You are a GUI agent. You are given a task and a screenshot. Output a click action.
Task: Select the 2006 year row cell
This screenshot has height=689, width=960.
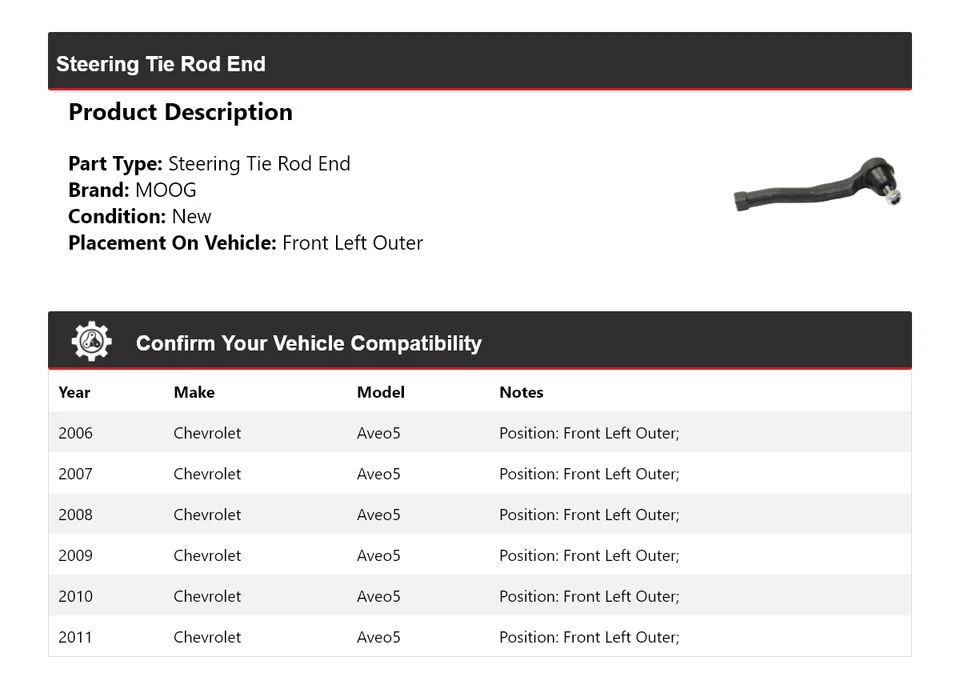75,433
